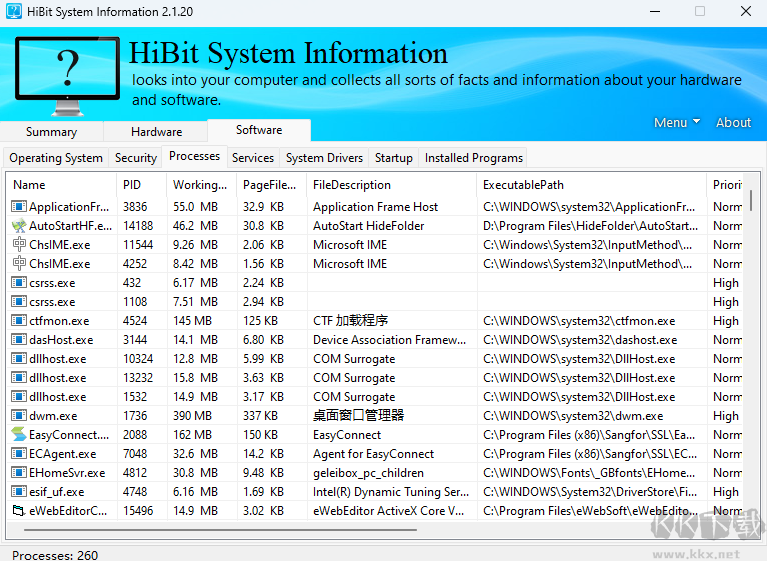Click the 'geleibox_pc_children' description

368,473
